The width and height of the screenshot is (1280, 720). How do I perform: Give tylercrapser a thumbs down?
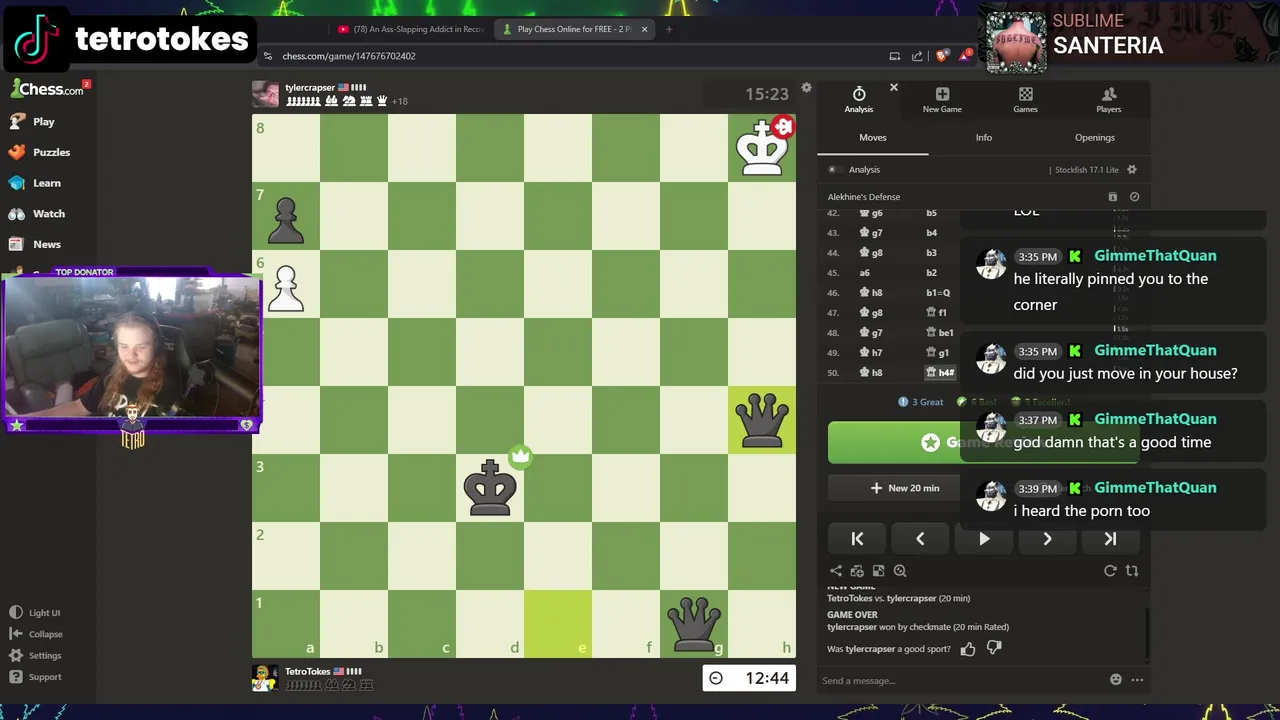pos(993,648)
